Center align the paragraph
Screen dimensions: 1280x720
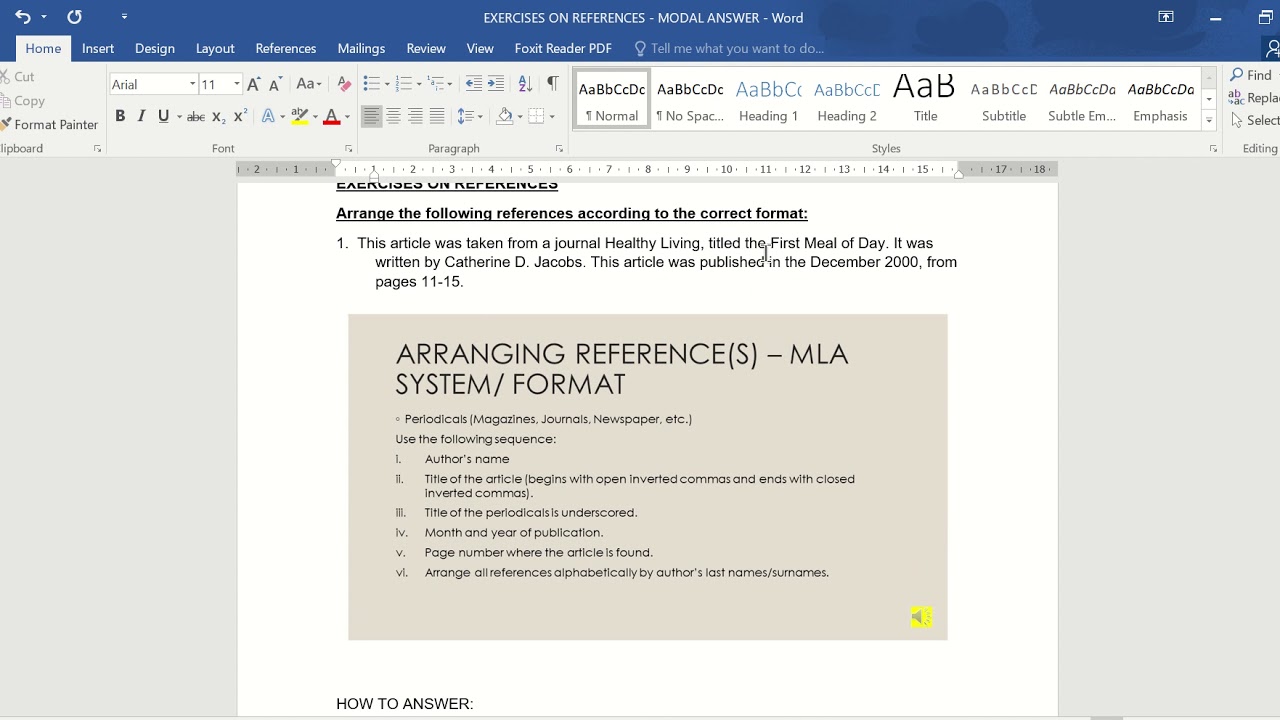[x=393, y=116]
